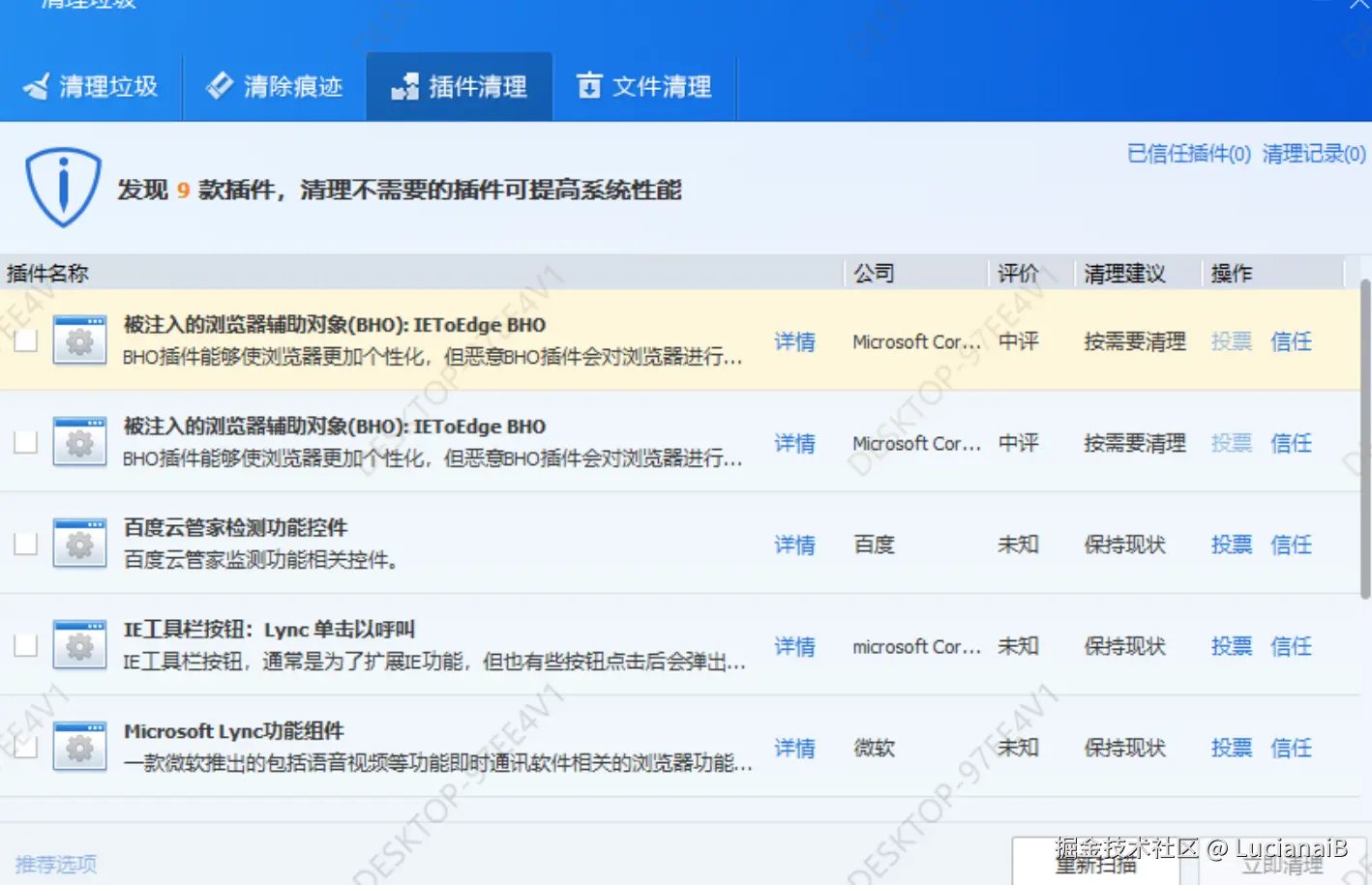Click the Microsoft Lync功能组件 plugin icon

[79, 746]
